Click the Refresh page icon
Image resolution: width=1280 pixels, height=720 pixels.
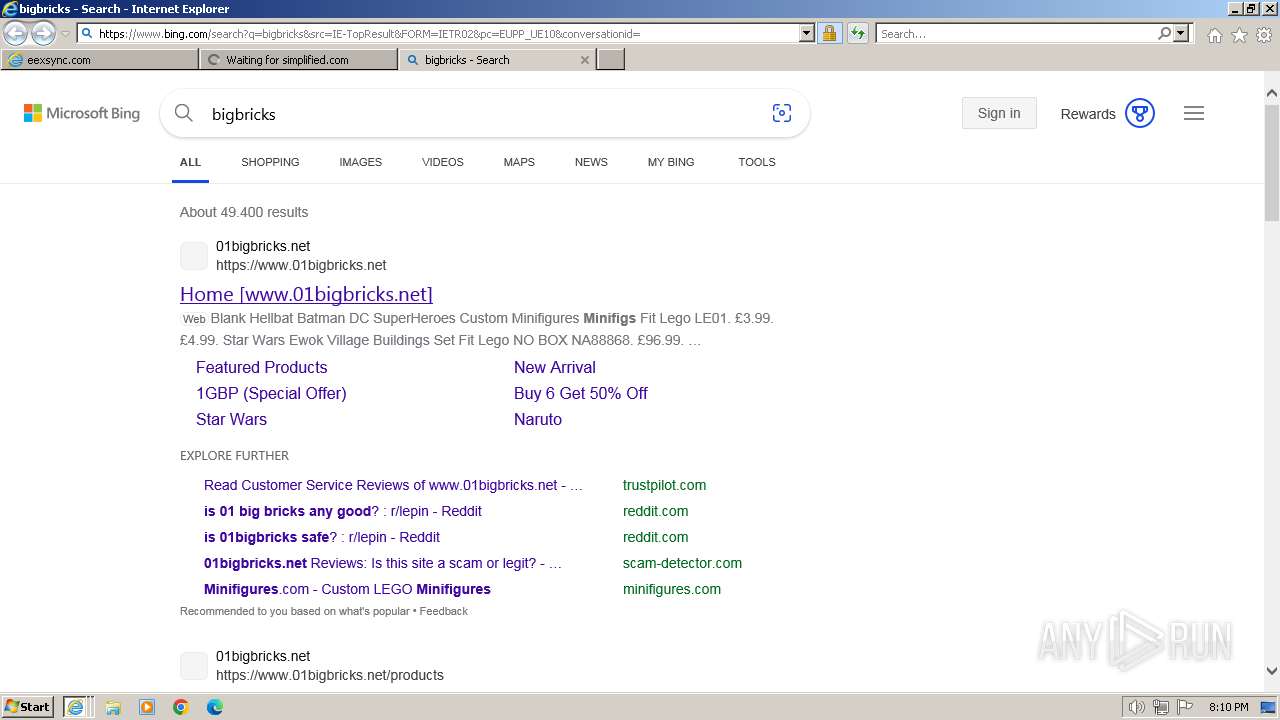858,33
